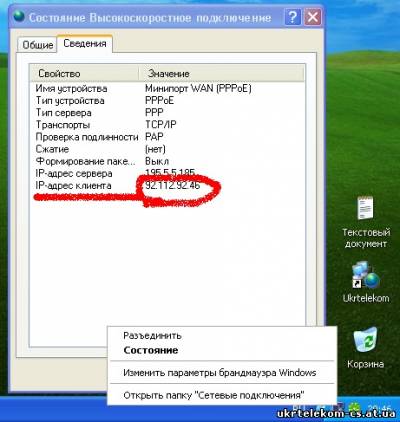Click the green tray icon near clock

click(354, 407)
